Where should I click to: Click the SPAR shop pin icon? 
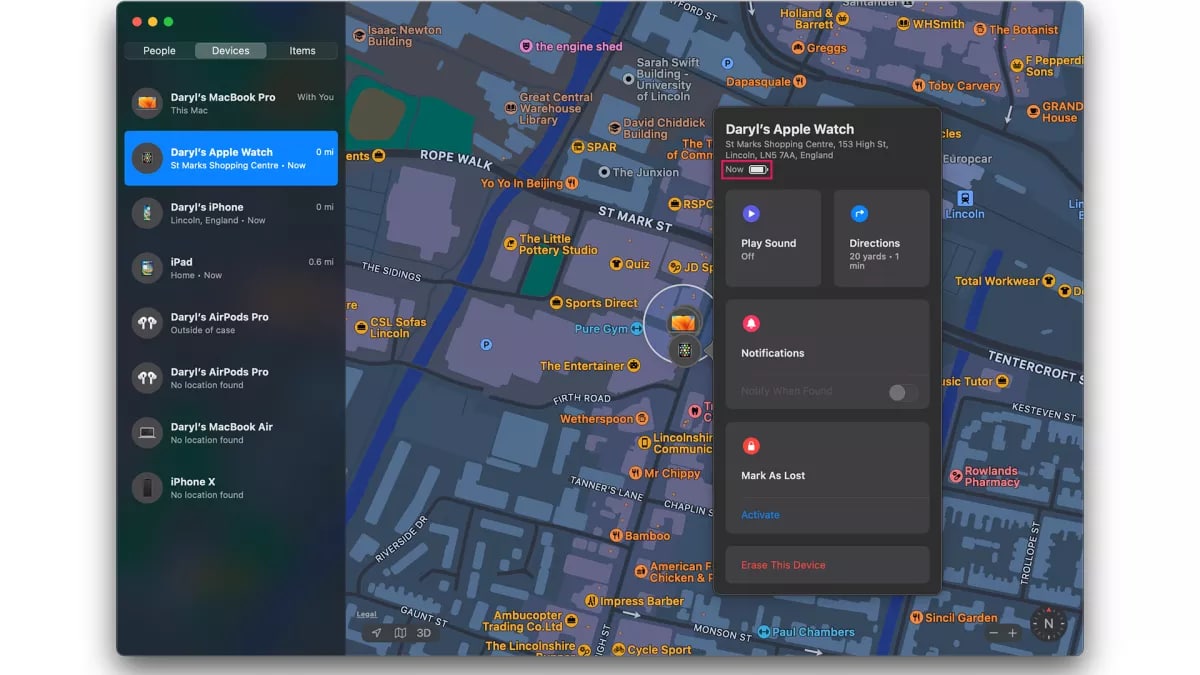tap(577, 147)
